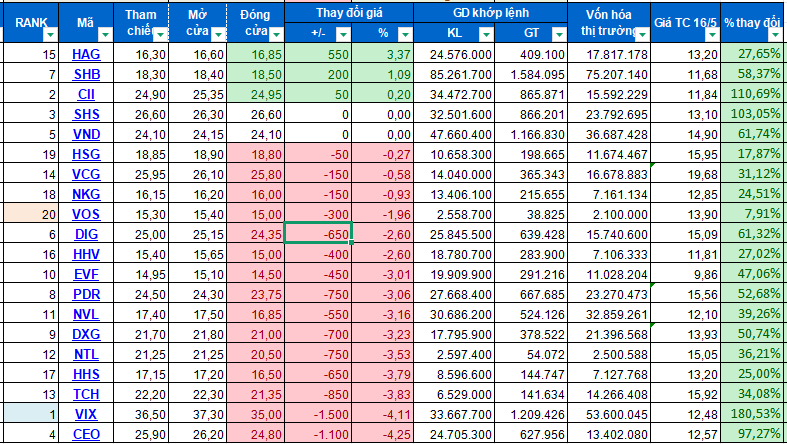Open the Vốn hóa thị trường filter dropdown
Image resolution: width=787 pixels, height=444 pixels.
pyautogui.click(x=642, y=35)
